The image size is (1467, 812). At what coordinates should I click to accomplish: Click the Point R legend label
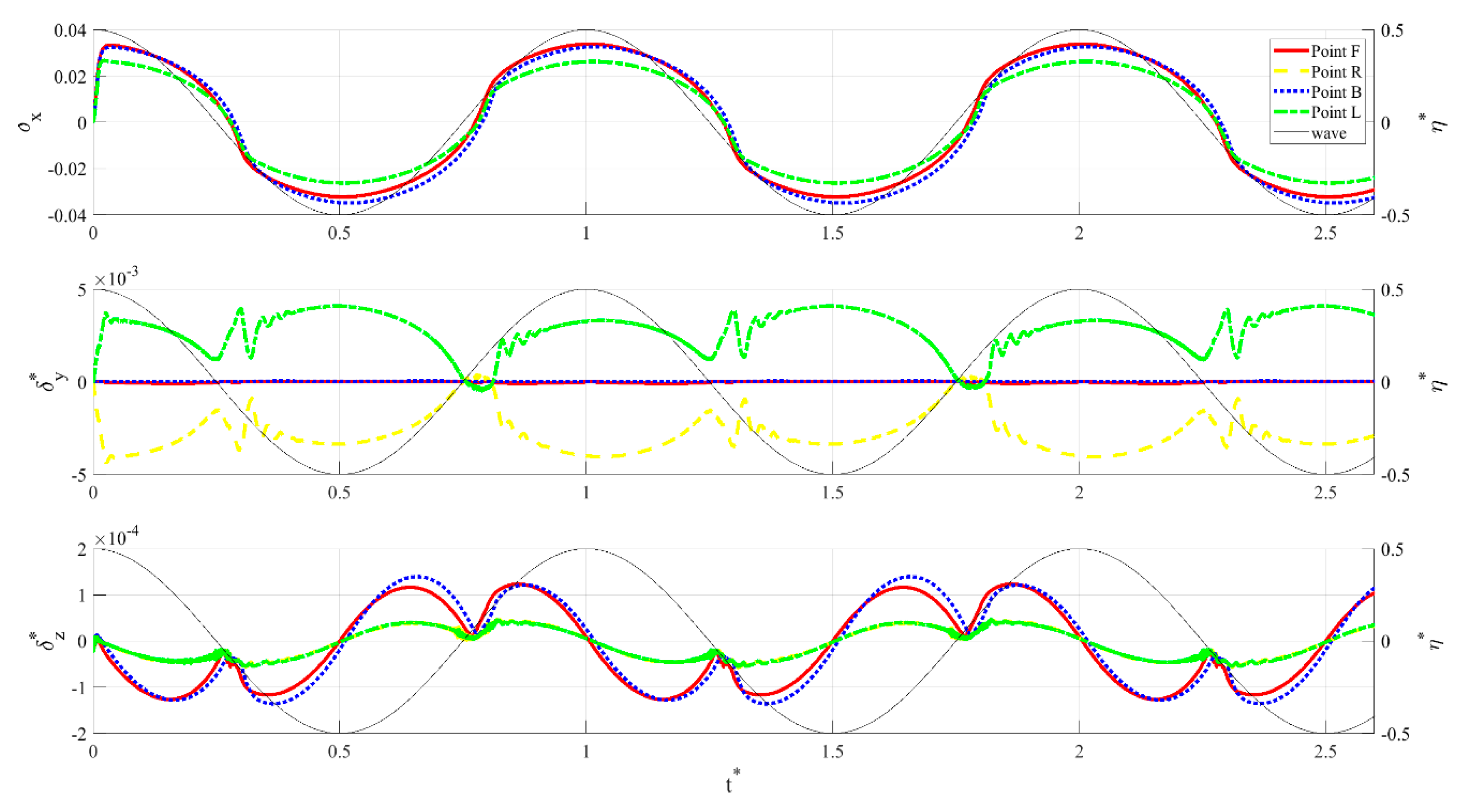1335,72
